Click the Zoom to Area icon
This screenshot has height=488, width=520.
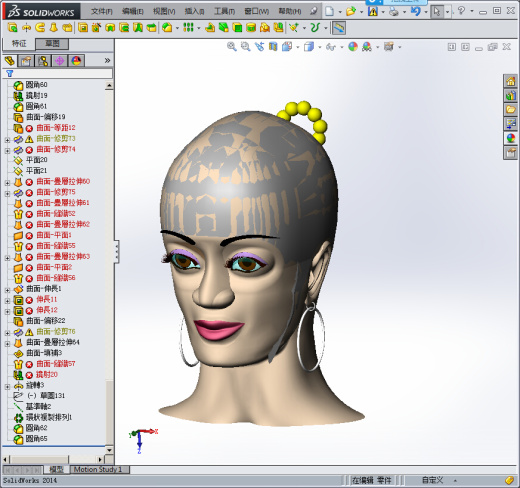246,47
